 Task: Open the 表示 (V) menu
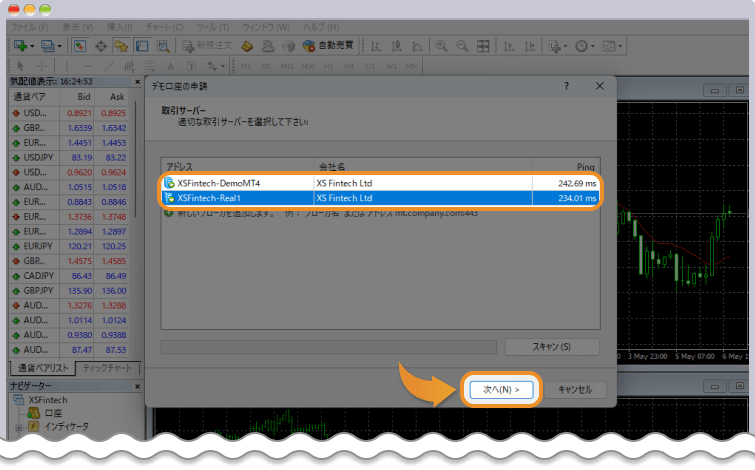(77, 27)
